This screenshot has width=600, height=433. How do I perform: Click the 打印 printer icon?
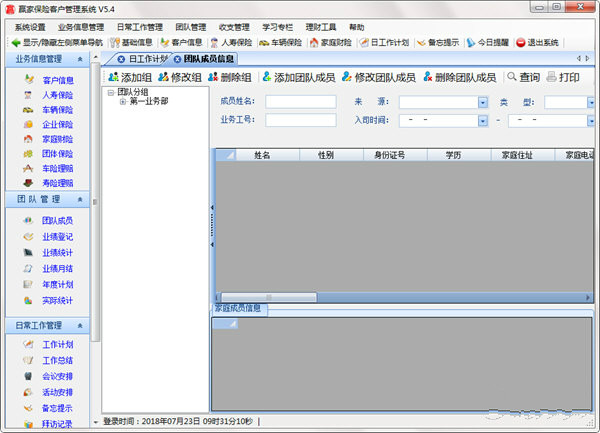[x=551, y=77]
